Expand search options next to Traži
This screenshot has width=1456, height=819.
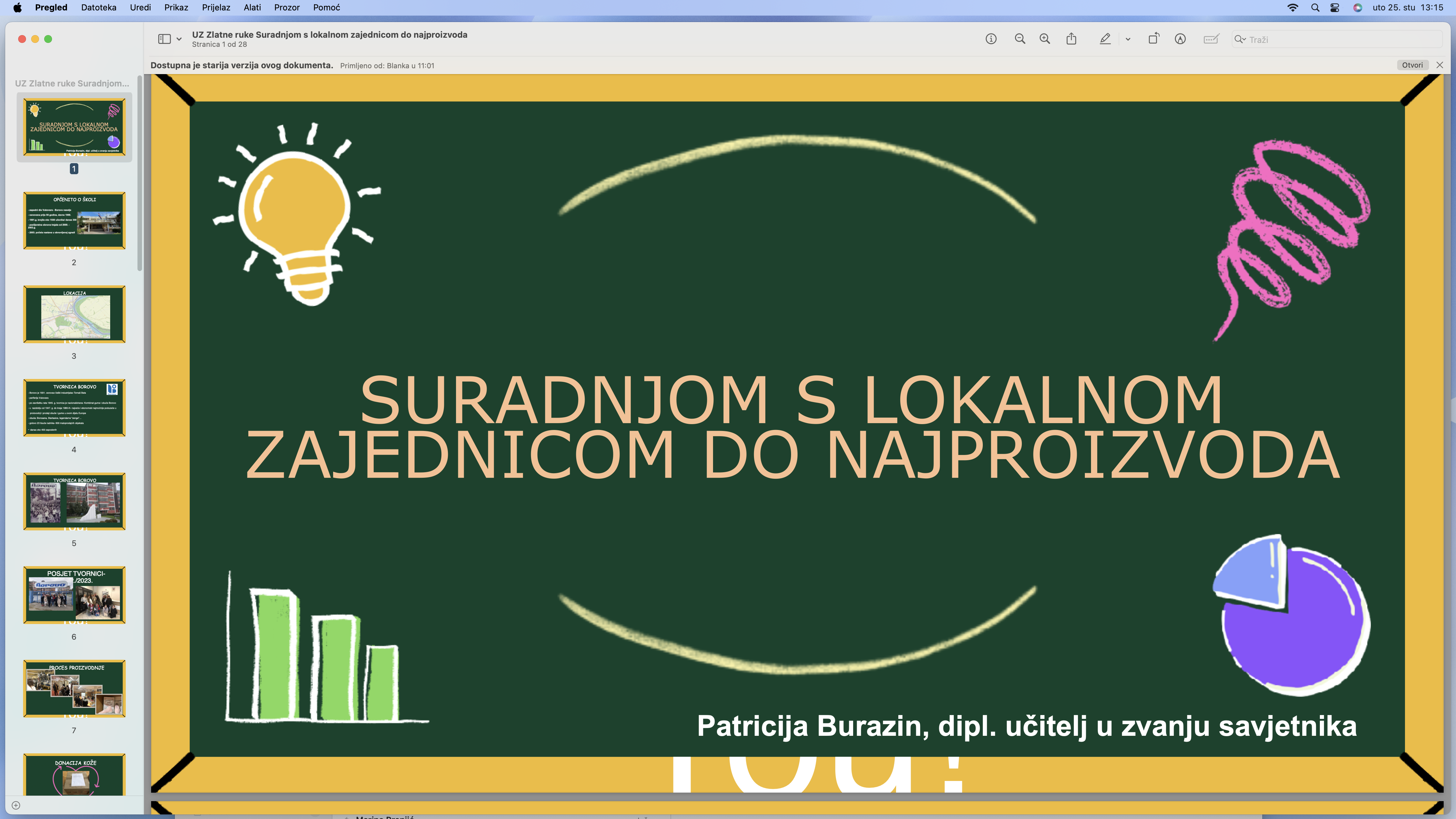(1241, 39)
